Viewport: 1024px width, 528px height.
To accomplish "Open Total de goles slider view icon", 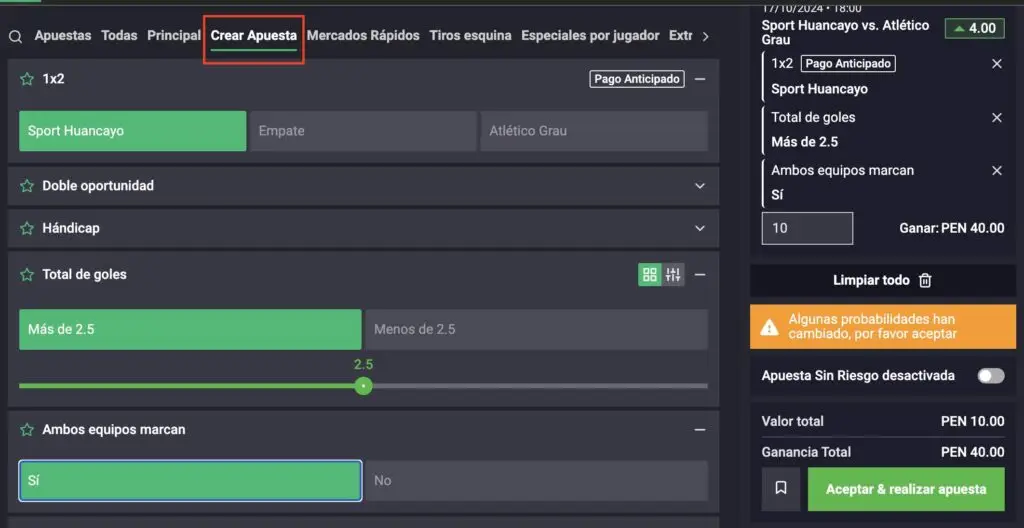I will coord(673,275).
